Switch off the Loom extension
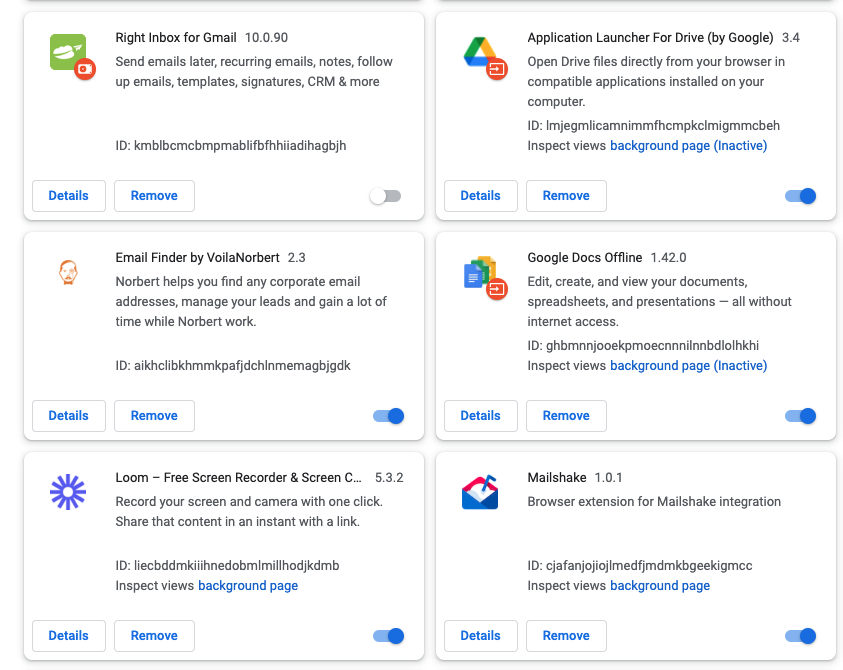Viewport: 843px width, 670px height. [388, 636]
